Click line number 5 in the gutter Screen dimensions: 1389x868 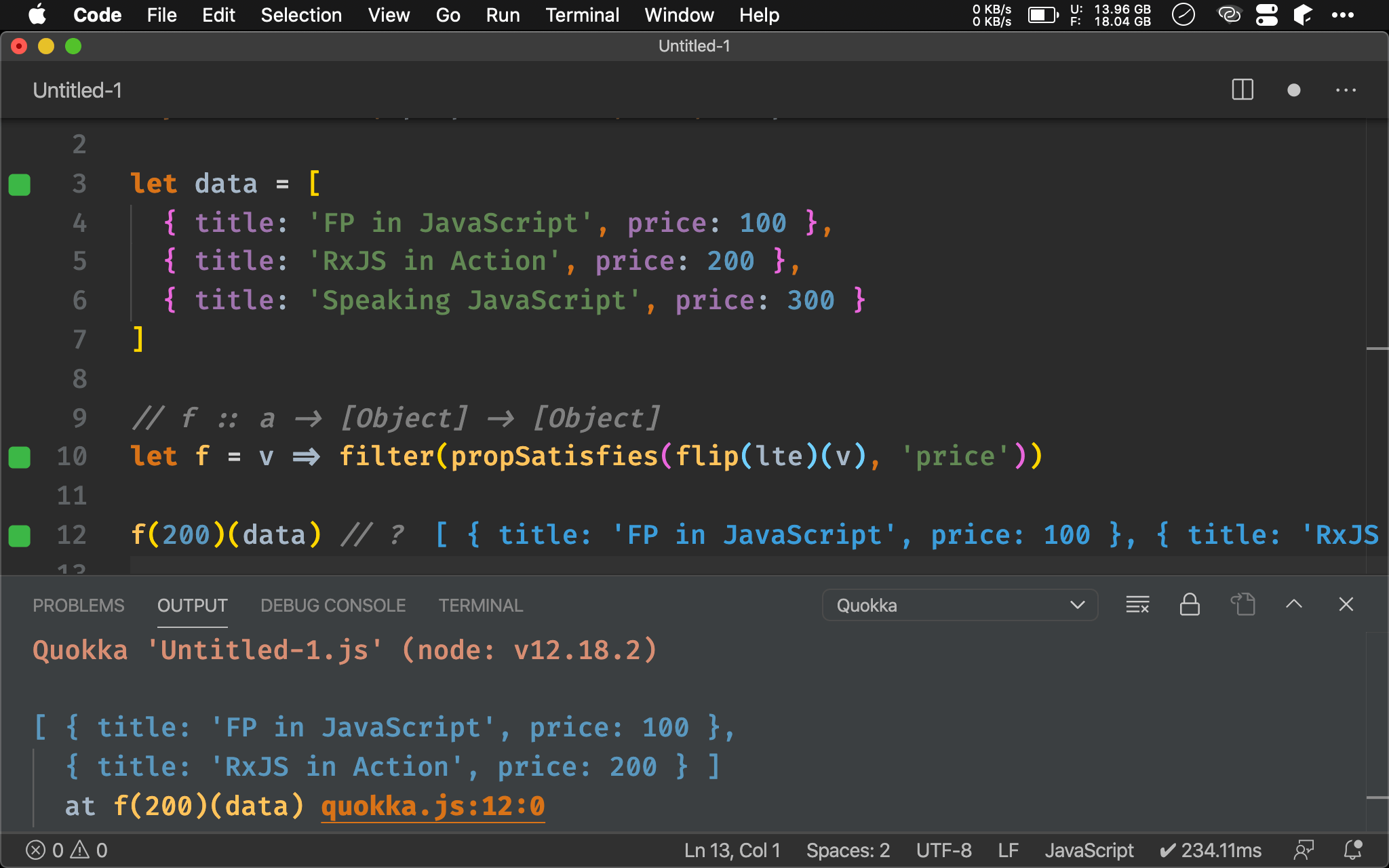click(x=79, y=262)
